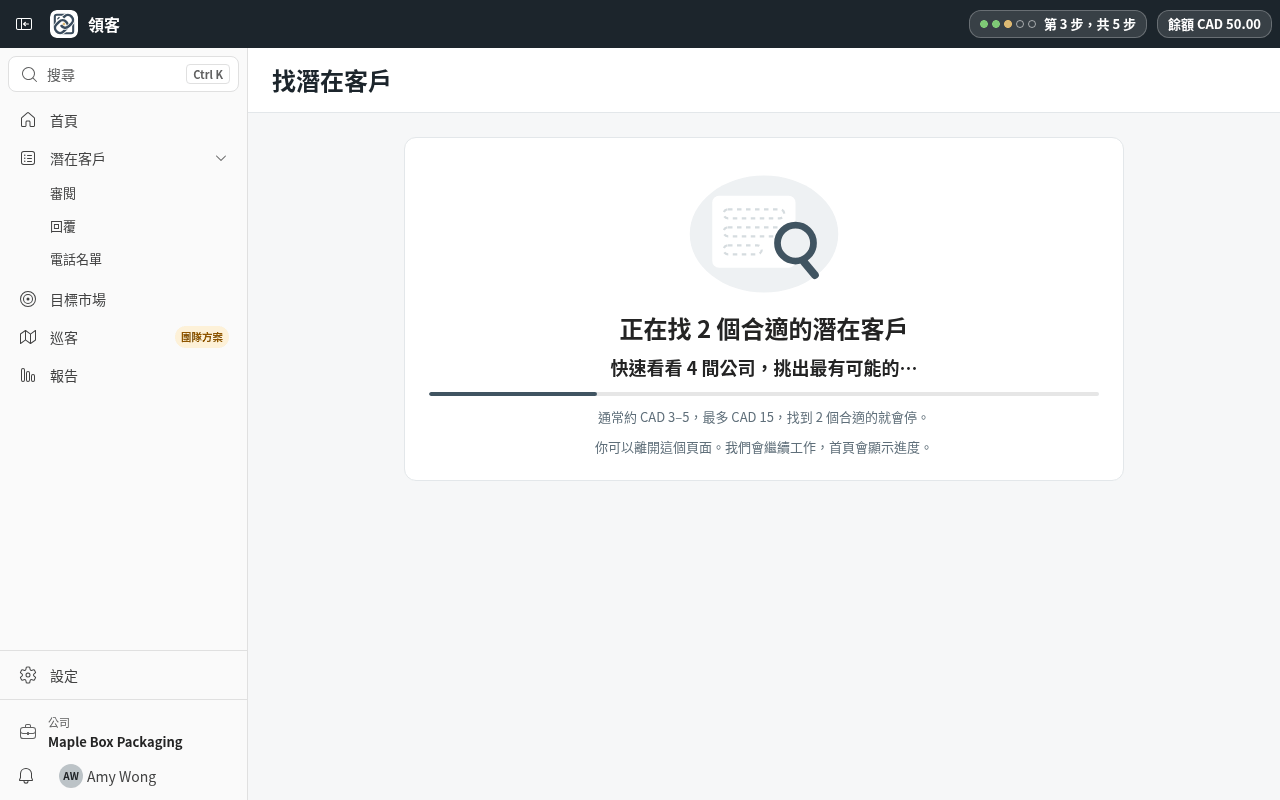The height and width of the screenshot is (800, 1280).
Task: Go to 首頁 page
Action: [x=123, y=120]
